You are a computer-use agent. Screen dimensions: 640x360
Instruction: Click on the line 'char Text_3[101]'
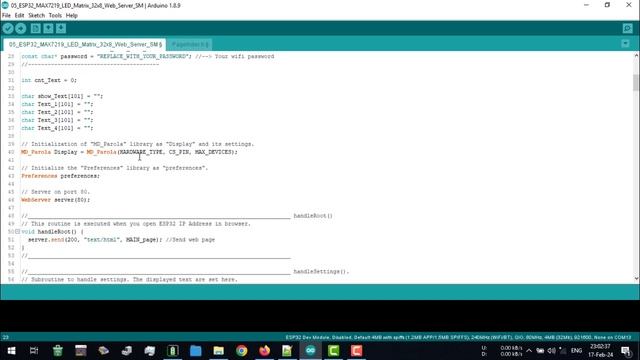57,120
